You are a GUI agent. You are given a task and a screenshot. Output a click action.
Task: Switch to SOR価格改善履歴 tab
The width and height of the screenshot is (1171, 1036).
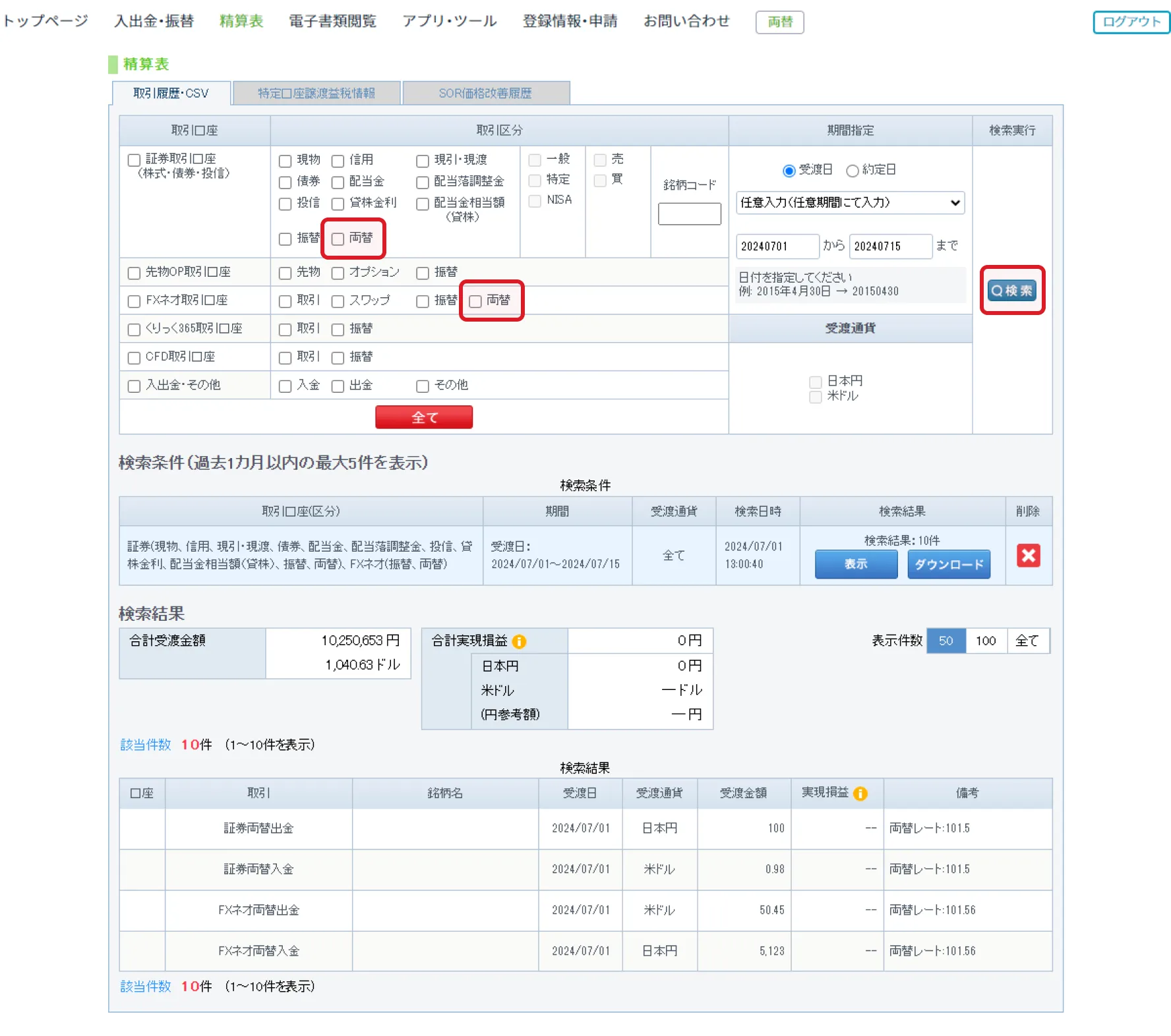pyautogui.click(x=485, y=93)
